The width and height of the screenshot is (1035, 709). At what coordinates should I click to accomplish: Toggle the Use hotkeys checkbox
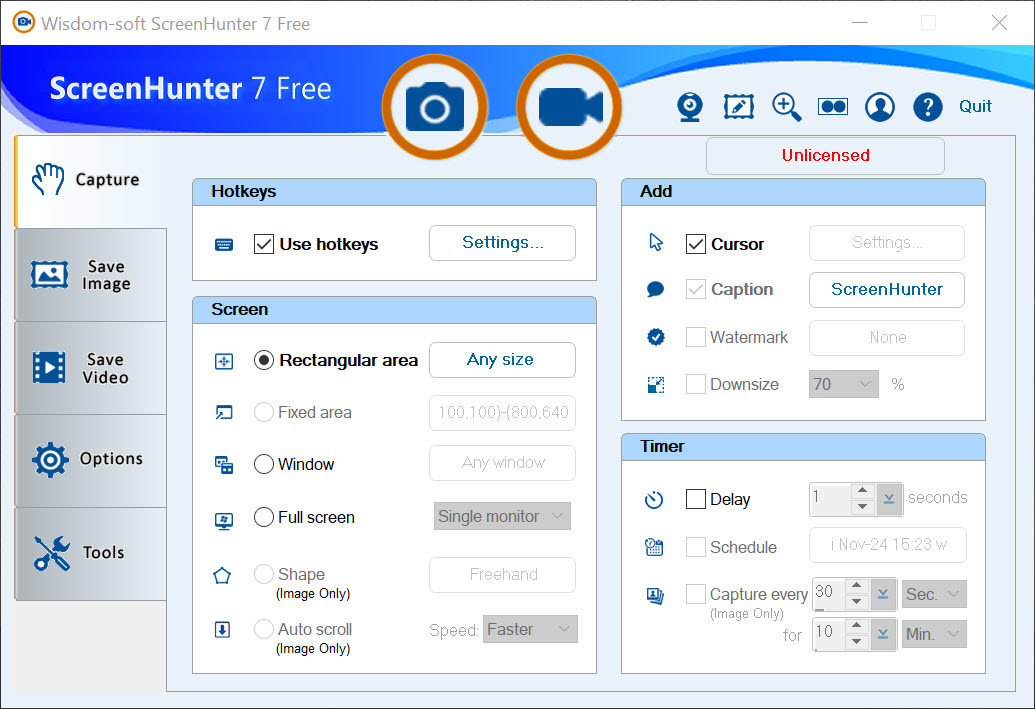[x=264, y=244]
